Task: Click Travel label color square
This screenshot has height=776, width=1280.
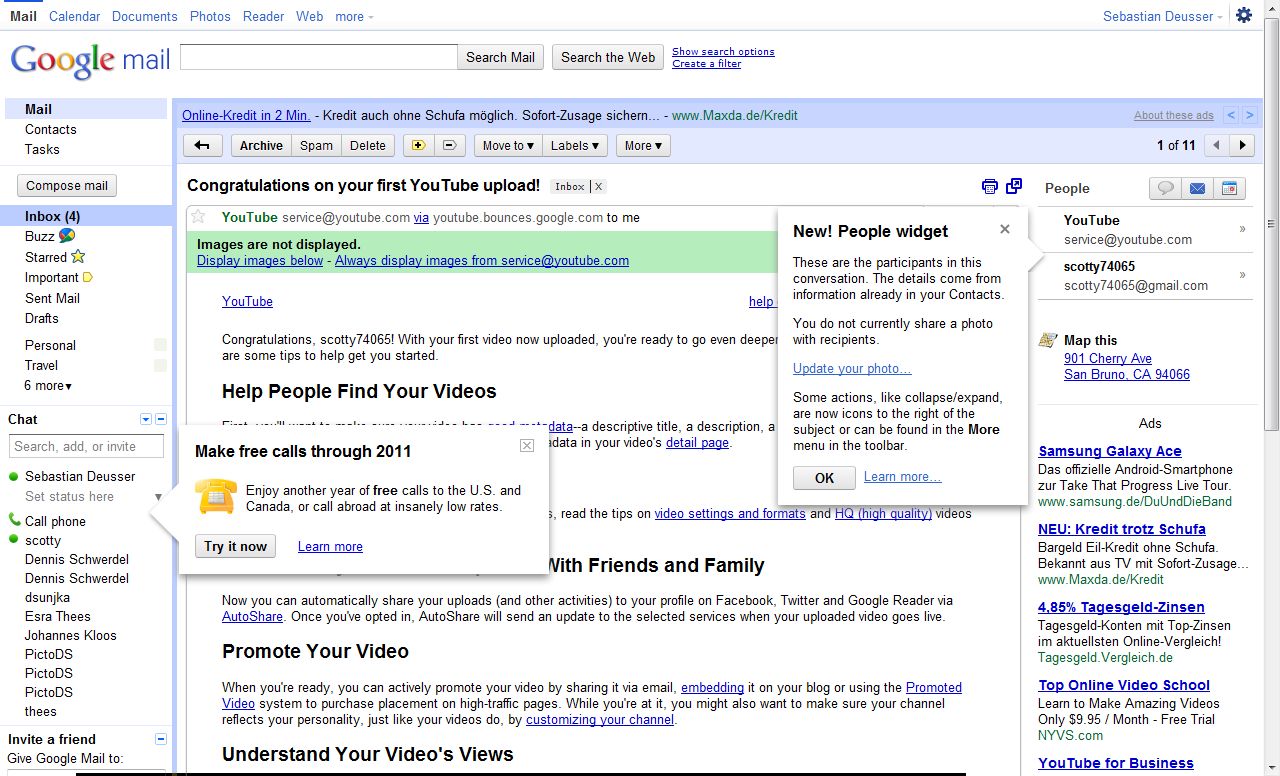Action: pos(160,365)
